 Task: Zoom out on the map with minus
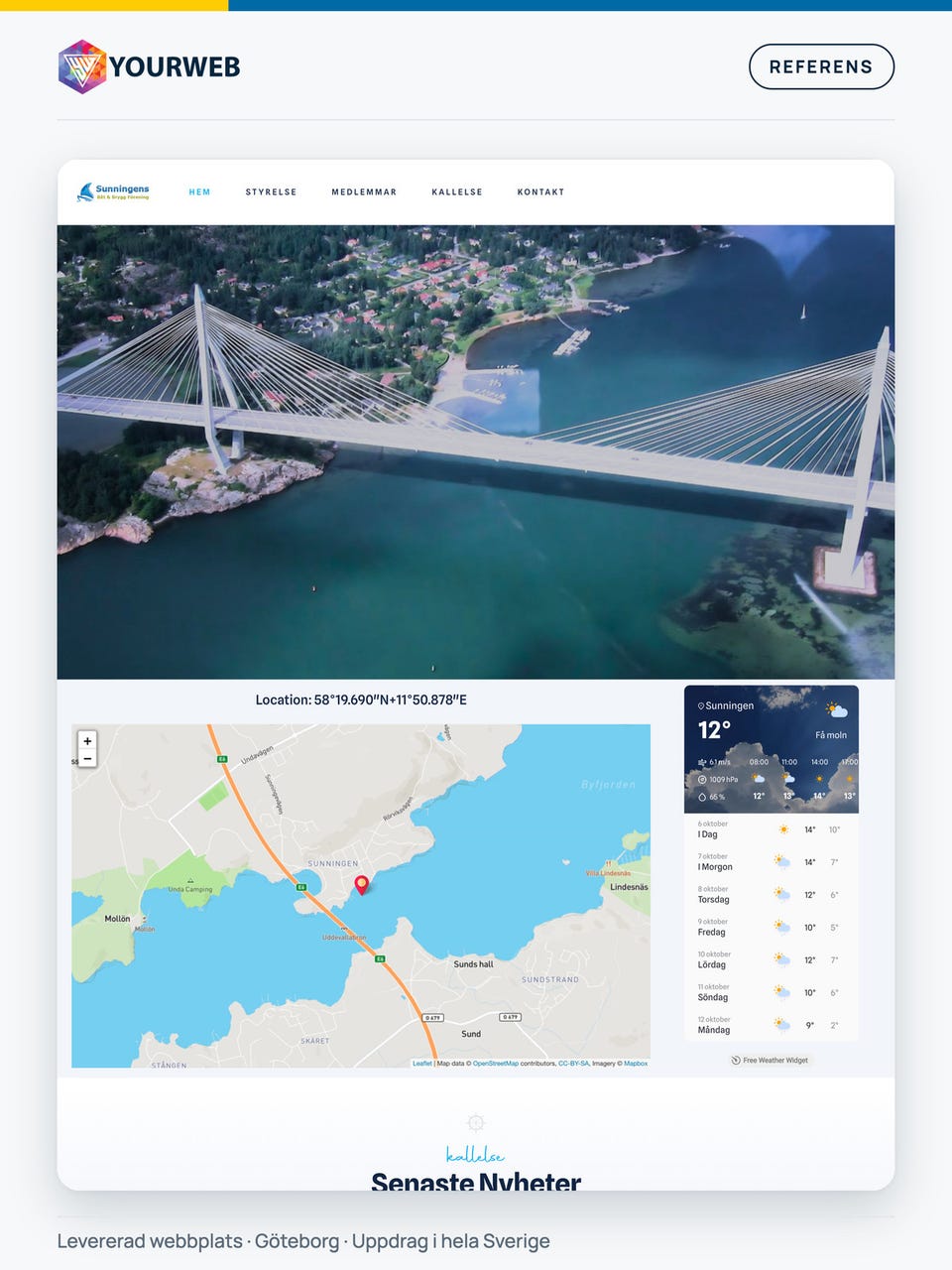[x=87, y=759]
